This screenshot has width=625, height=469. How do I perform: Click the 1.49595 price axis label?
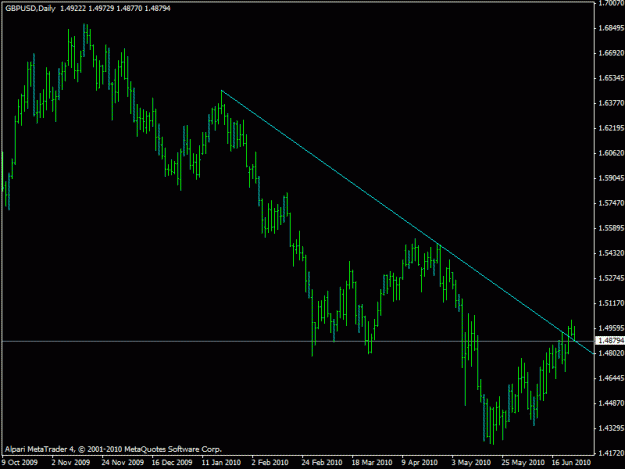(x=611, y=328)
